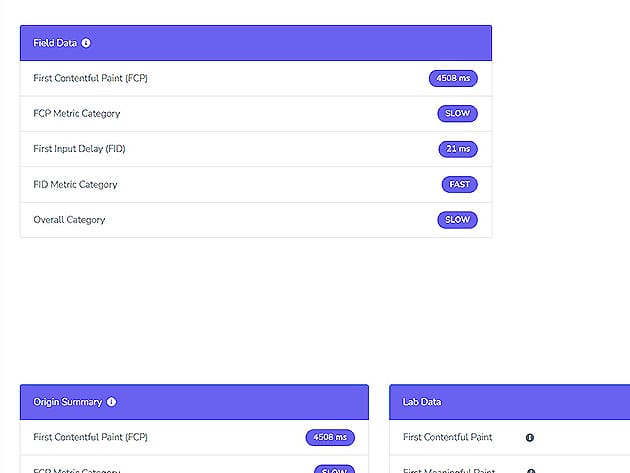630x473 pixels.
Task: Click the 21 ms First Input Delay badge
Action: tap(457, 149)
